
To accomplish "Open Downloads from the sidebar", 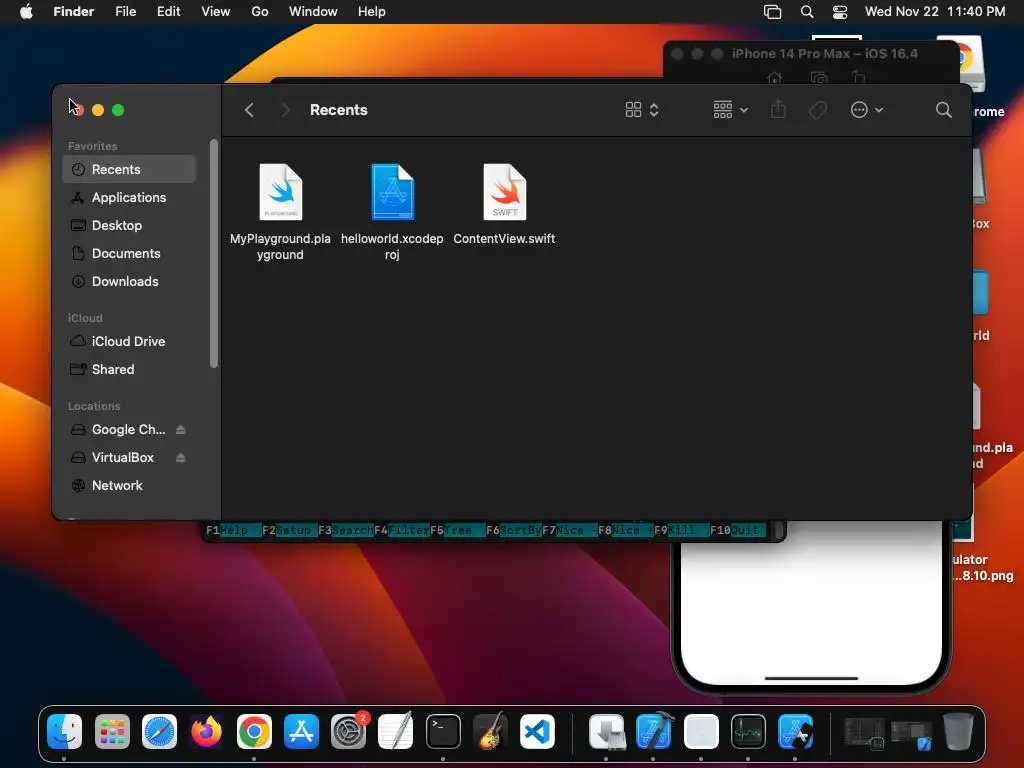I will tap(129, 281).
